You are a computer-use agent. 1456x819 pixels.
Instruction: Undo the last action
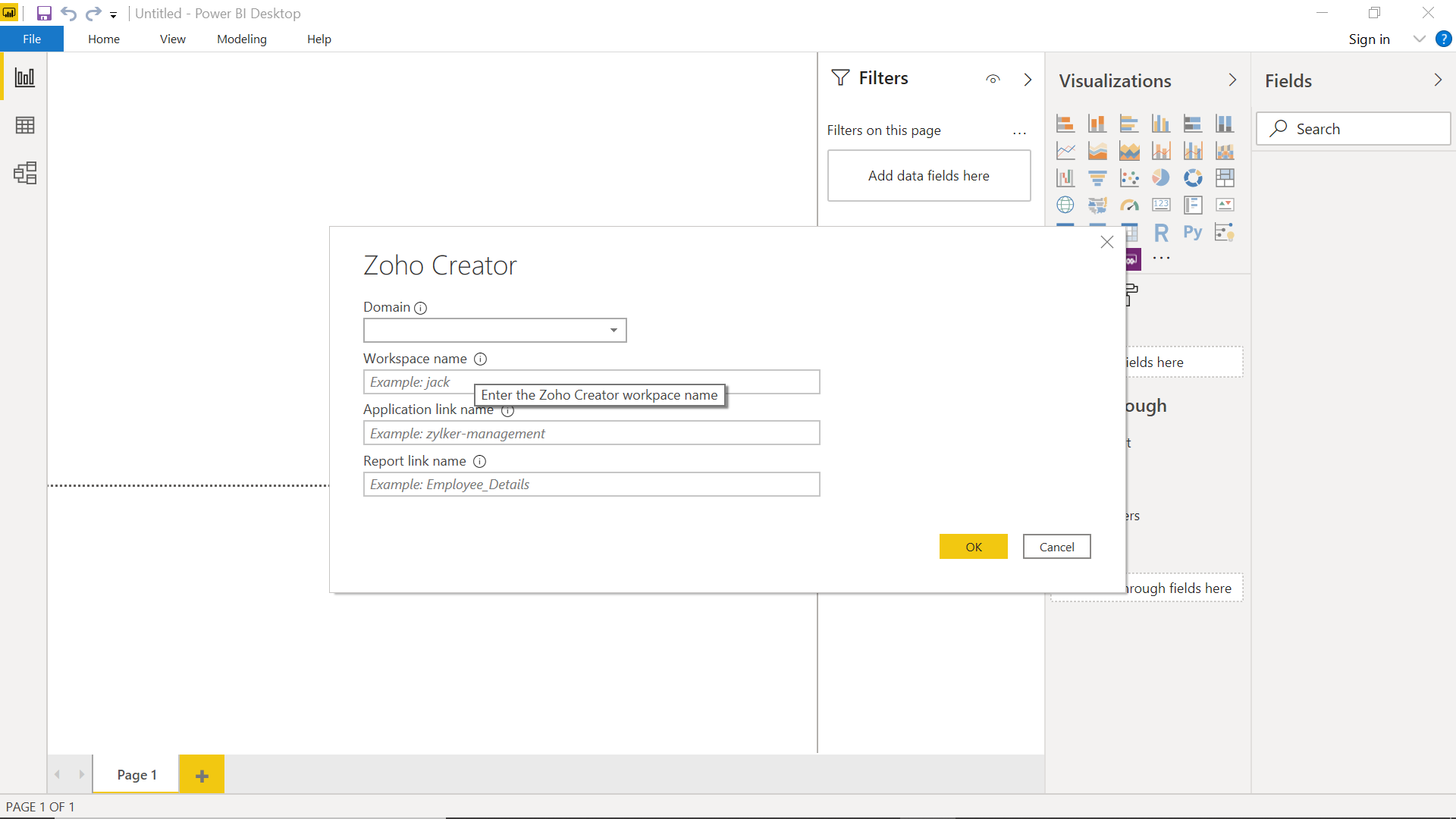click(x=68, y=14)
